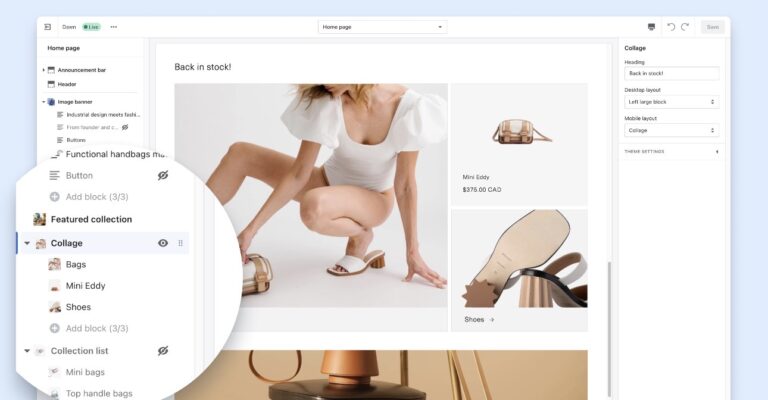Collapse the Collage section tree
Viewport: 768px width, 400px height.
tap(27, 243)
